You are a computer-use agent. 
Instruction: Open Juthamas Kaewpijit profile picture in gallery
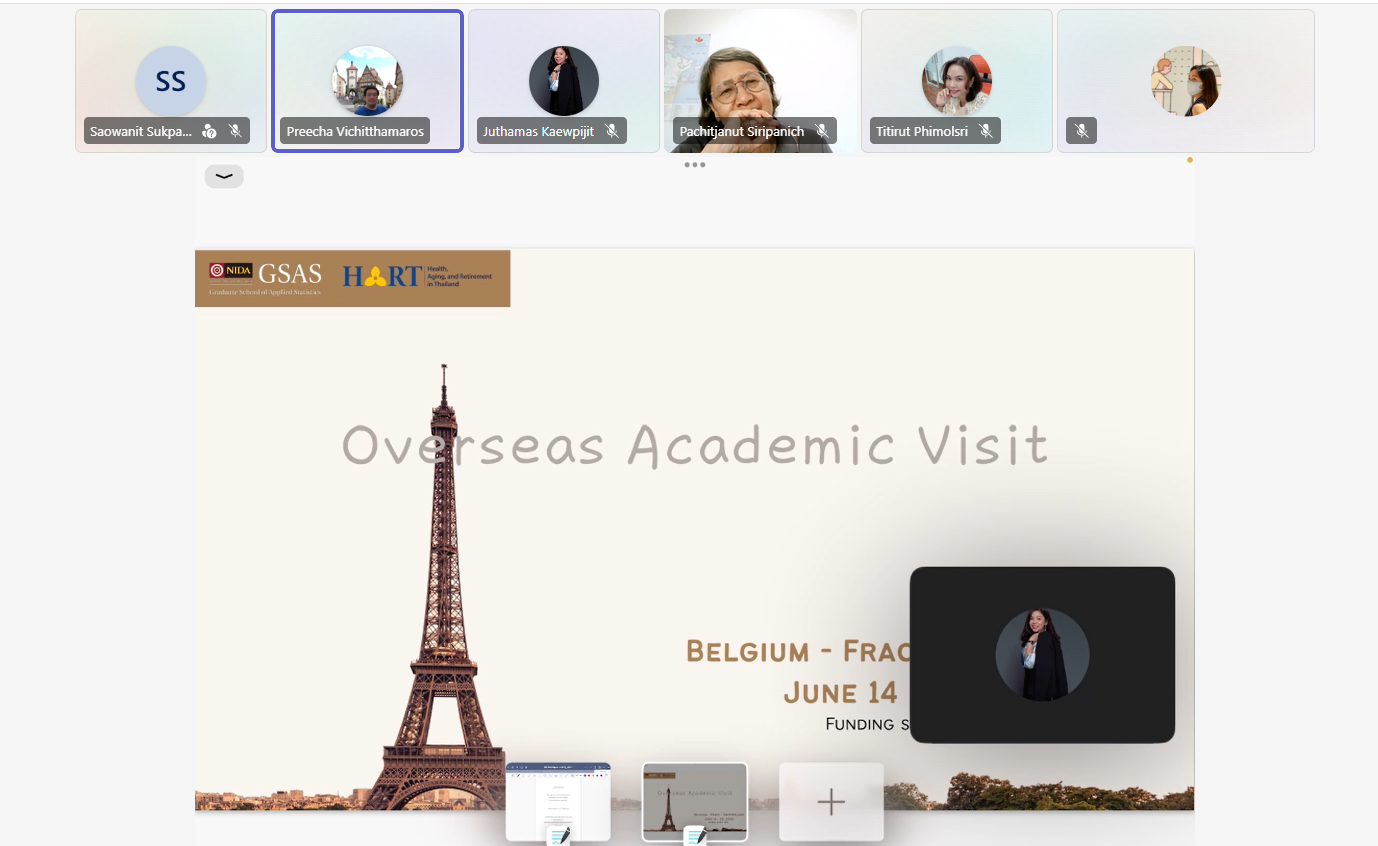[564, 81]
